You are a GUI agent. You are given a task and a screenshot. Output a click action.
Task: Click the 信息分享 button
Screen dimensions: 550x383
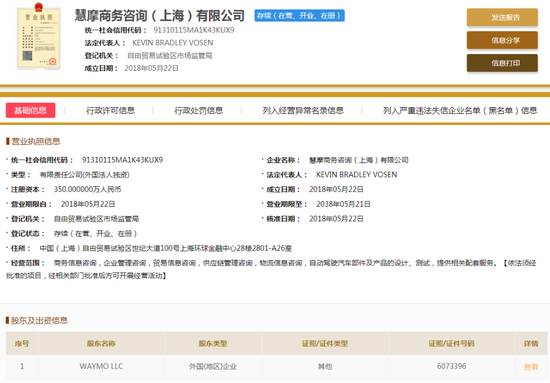point(502,40)
